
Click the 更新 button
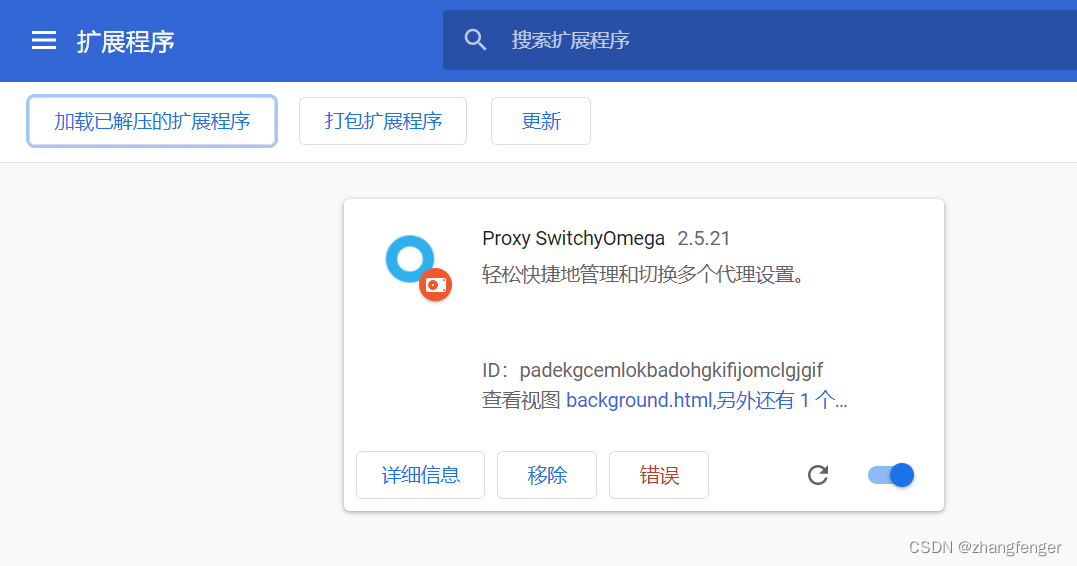click(541, 121)
